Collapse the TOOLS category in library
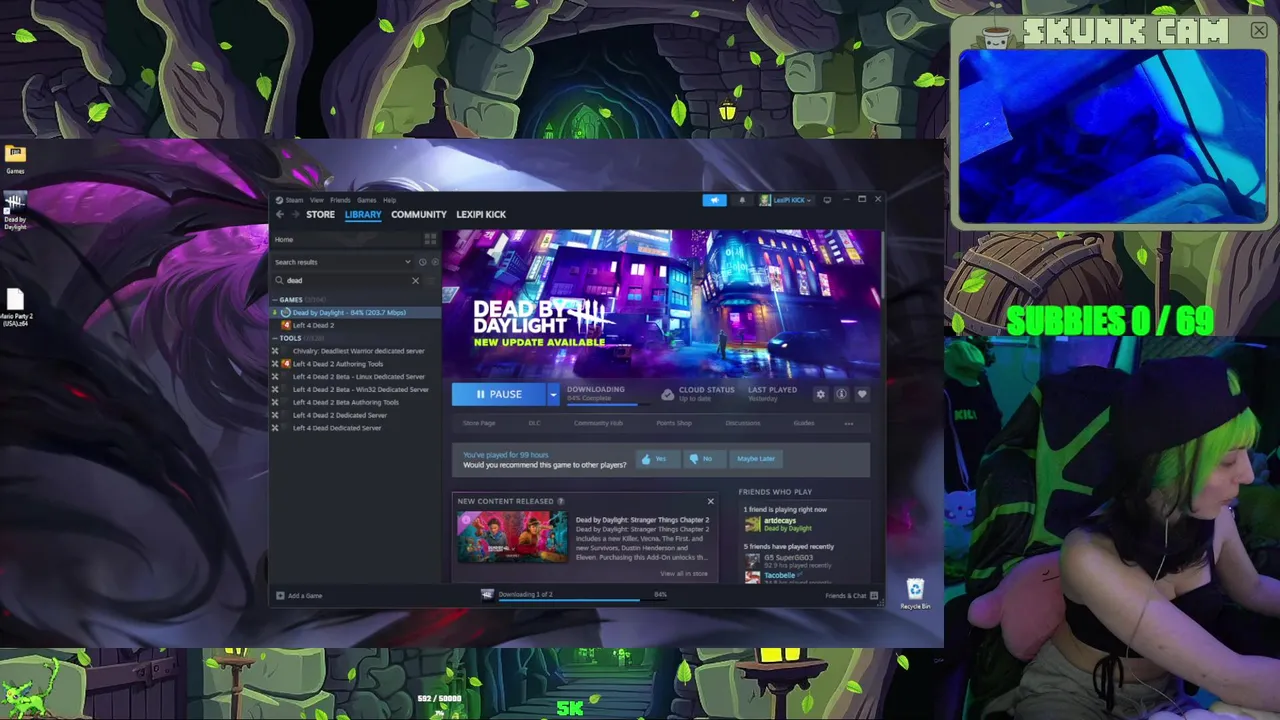Screen dimensions: 1280x720 [x=275, y=338]
